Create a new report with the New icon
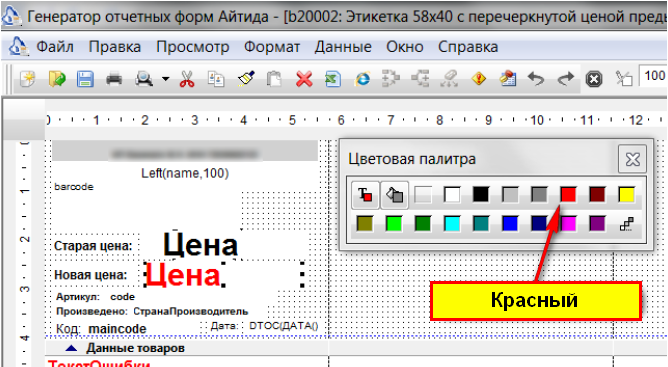668x367 pixels. click(x=28, y=79)
